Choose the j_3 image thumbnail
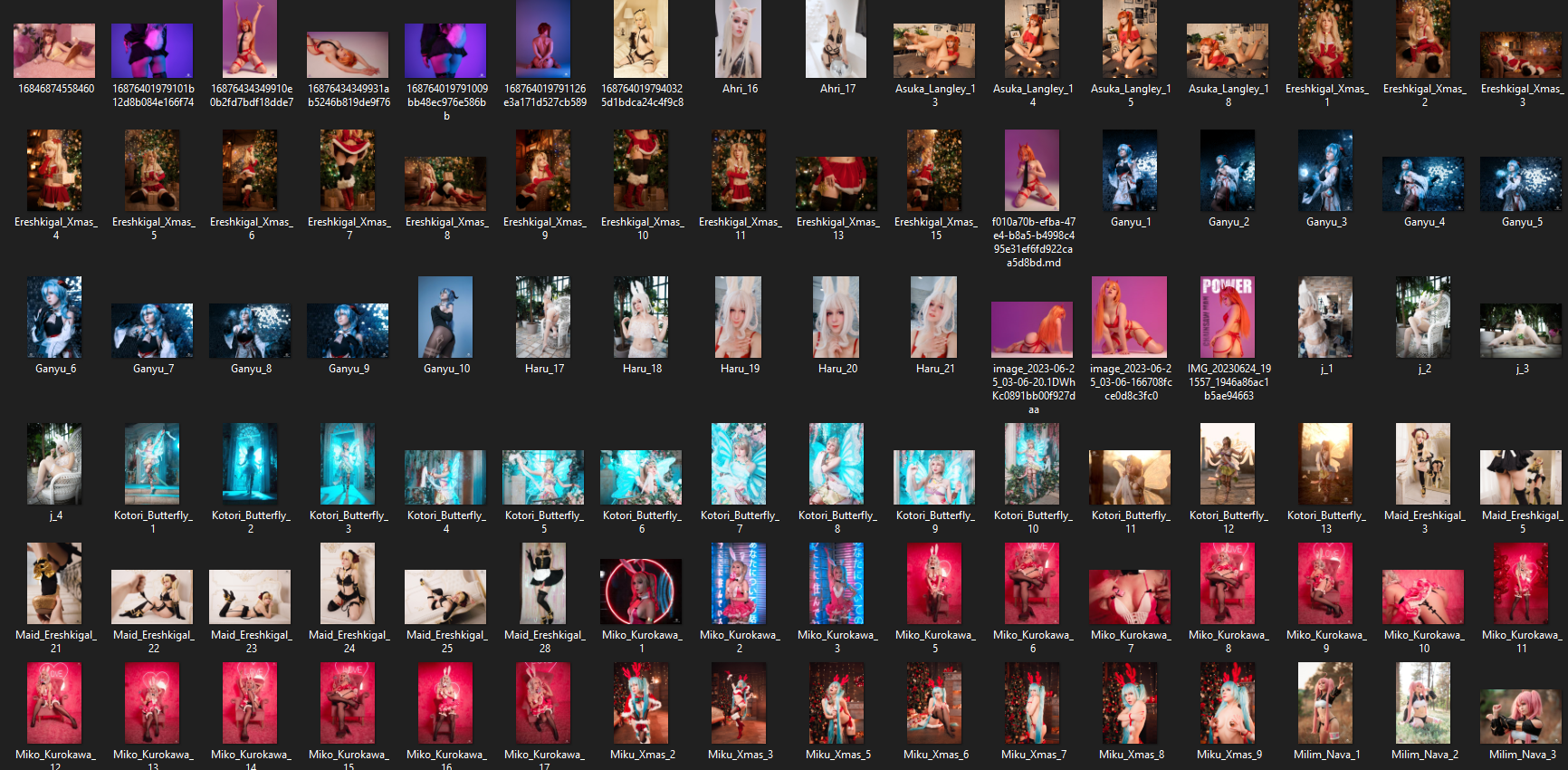The height and width of the screenshot is (770, 1568). coord(1522,331)
